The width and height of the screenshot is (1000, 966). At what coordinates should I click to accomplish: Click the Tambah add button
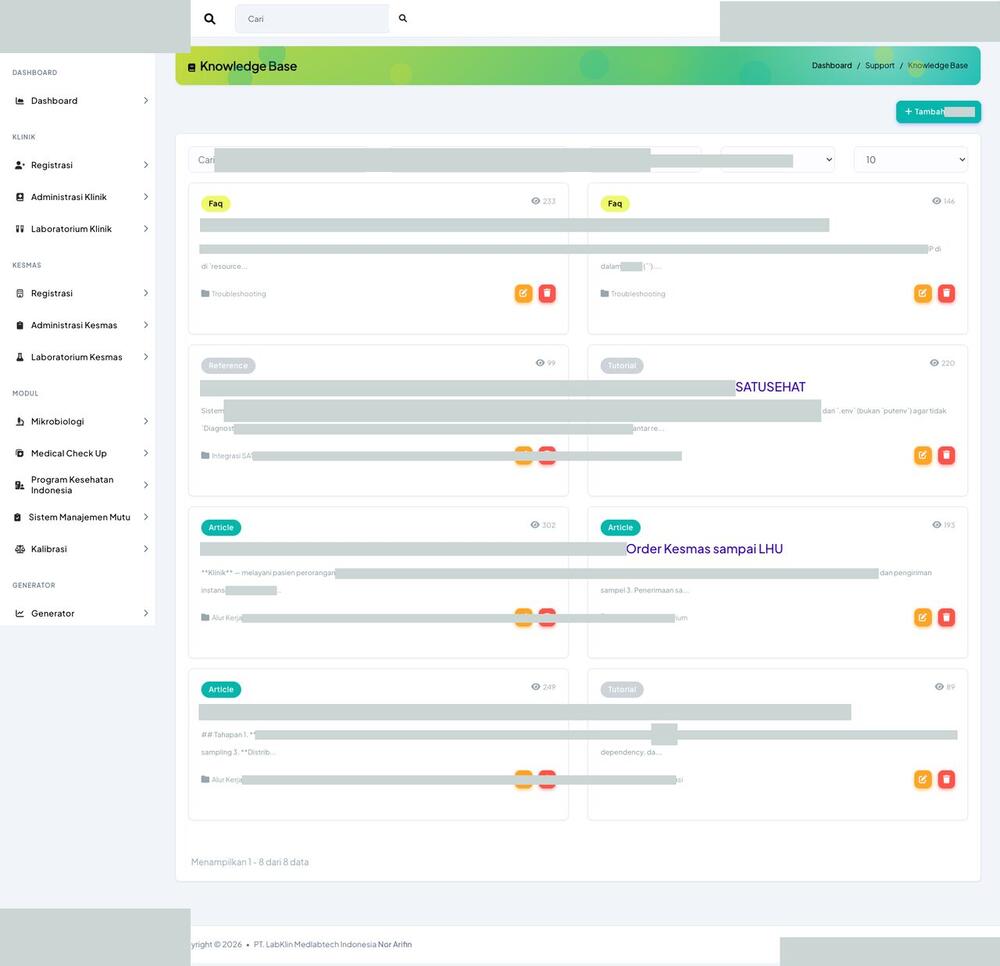pos(938,112)
